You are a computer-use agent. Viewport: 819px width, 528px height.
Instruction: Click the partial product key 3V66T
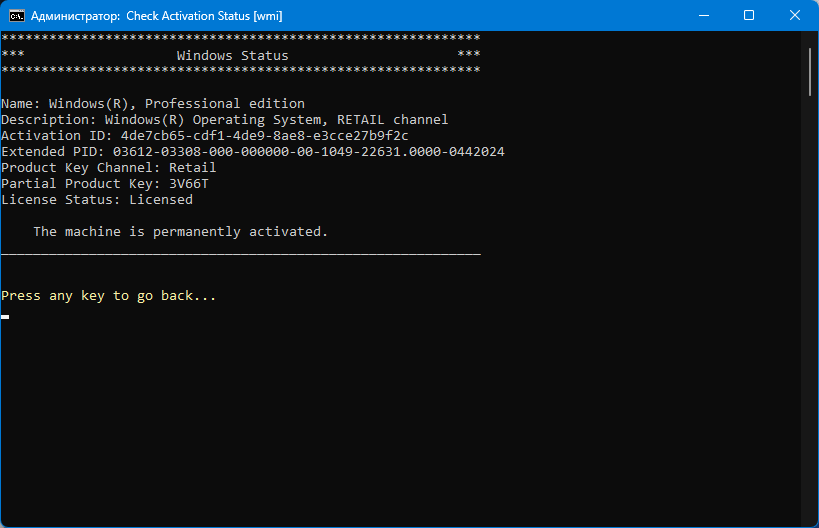tap(189, 184)
